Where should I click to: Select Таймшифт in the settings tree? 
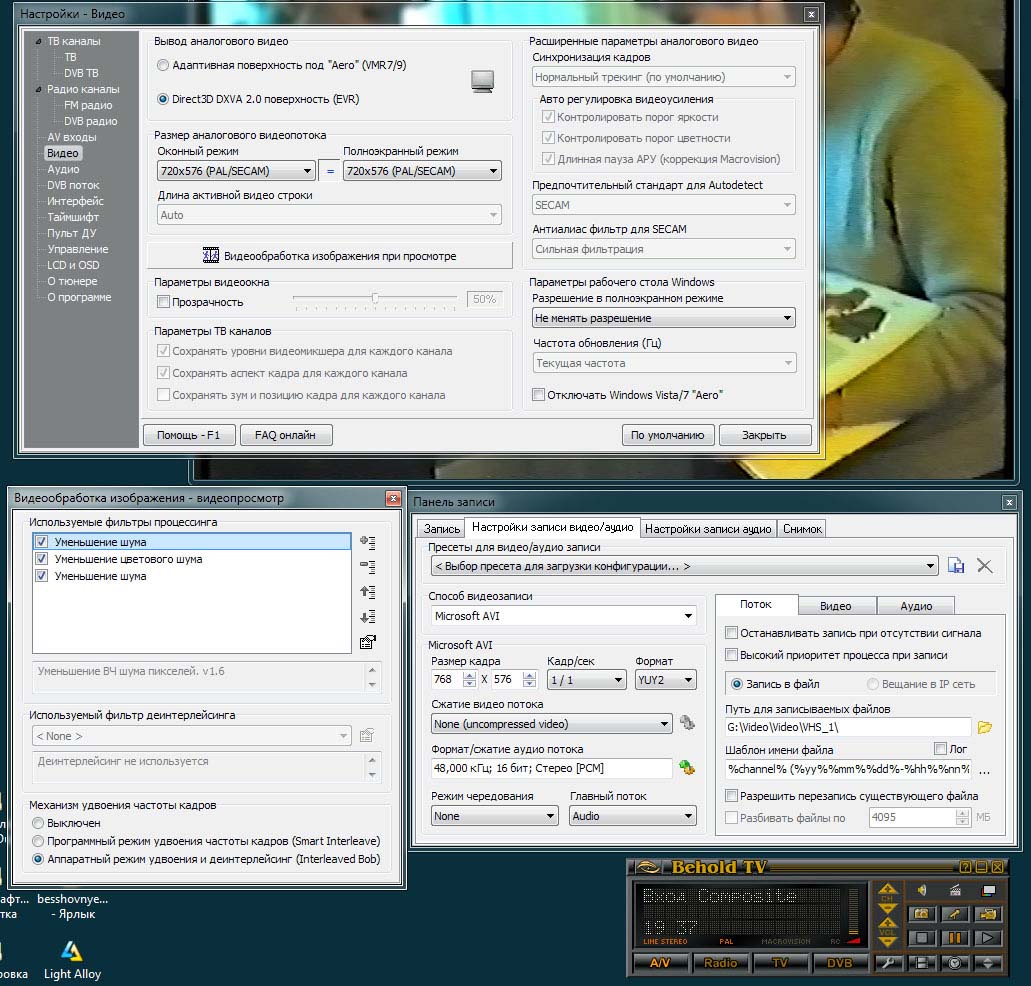point(74,217)
